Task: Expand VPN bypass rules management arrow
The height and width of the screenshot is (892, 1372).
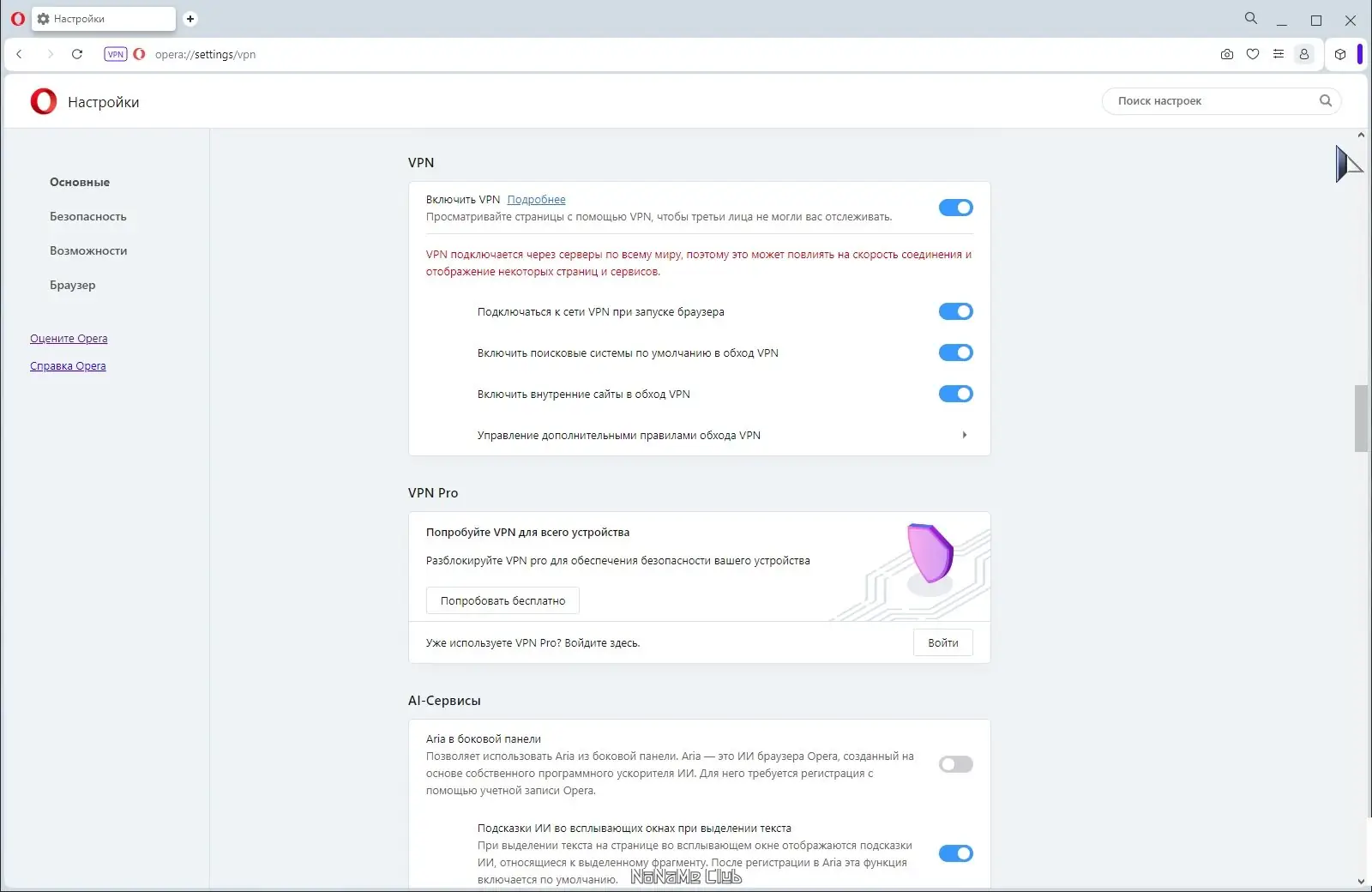Action: click(x=965, y=435)
